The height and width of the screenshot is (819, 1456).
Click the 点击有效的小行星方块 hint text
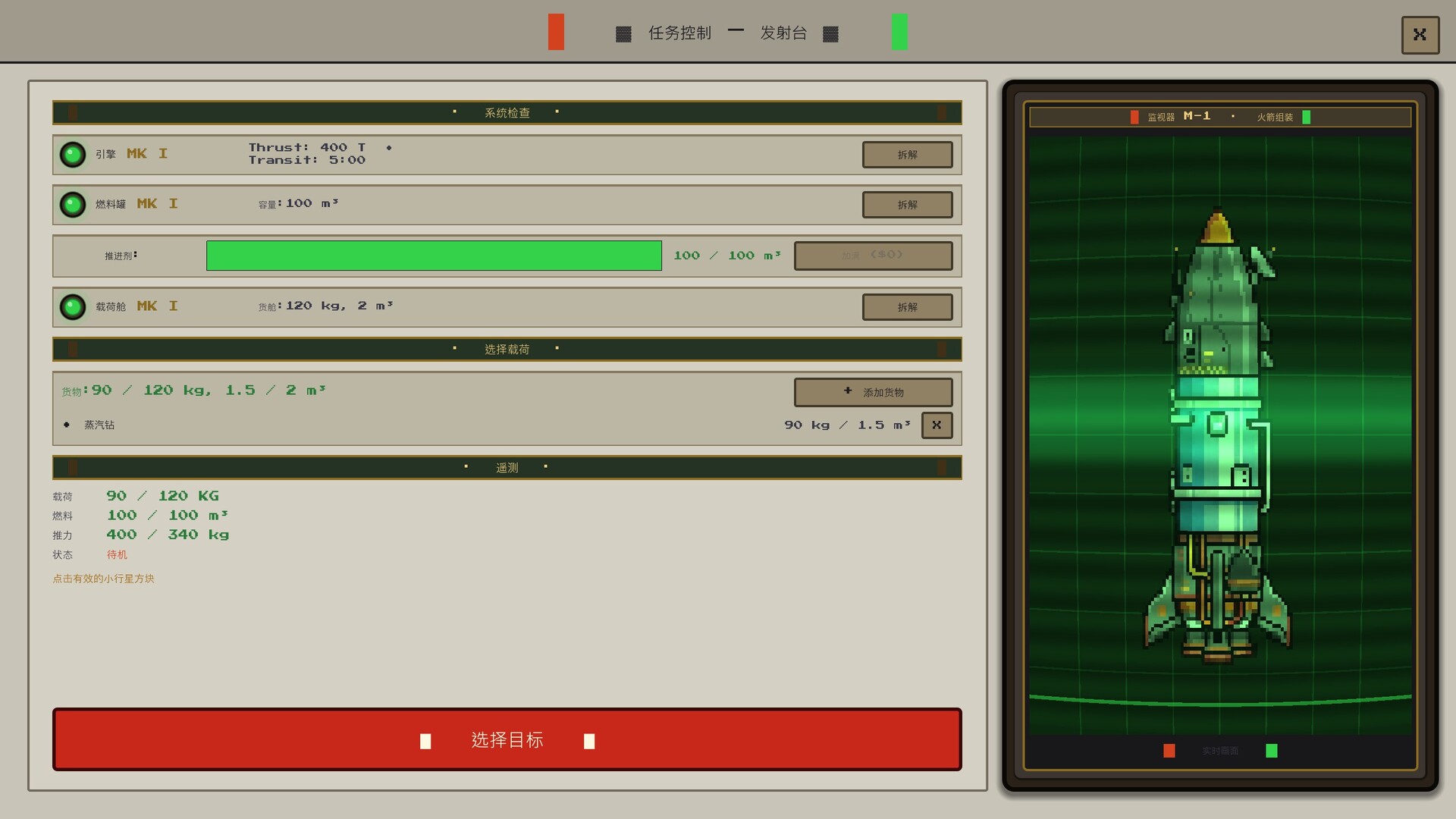tap(103, 579)
